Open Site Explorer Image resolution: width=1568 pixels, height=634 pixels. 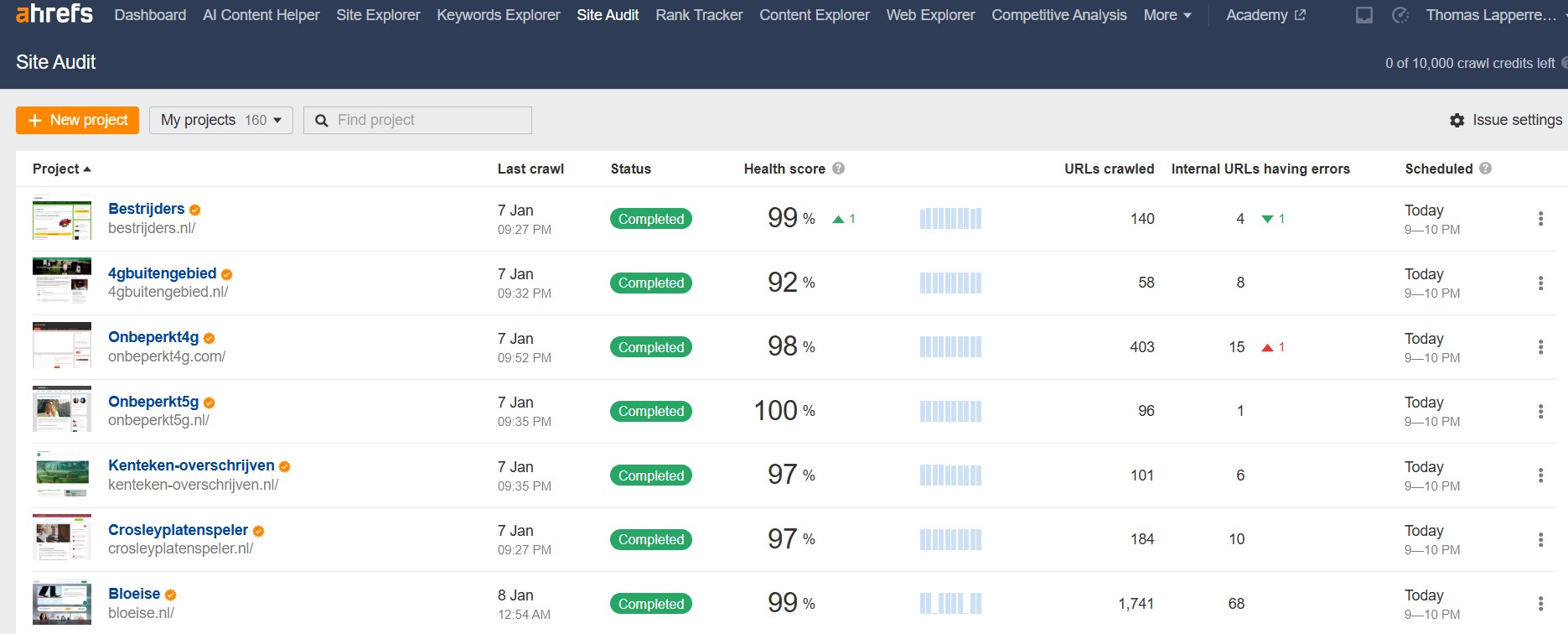[x=378, y=15]
